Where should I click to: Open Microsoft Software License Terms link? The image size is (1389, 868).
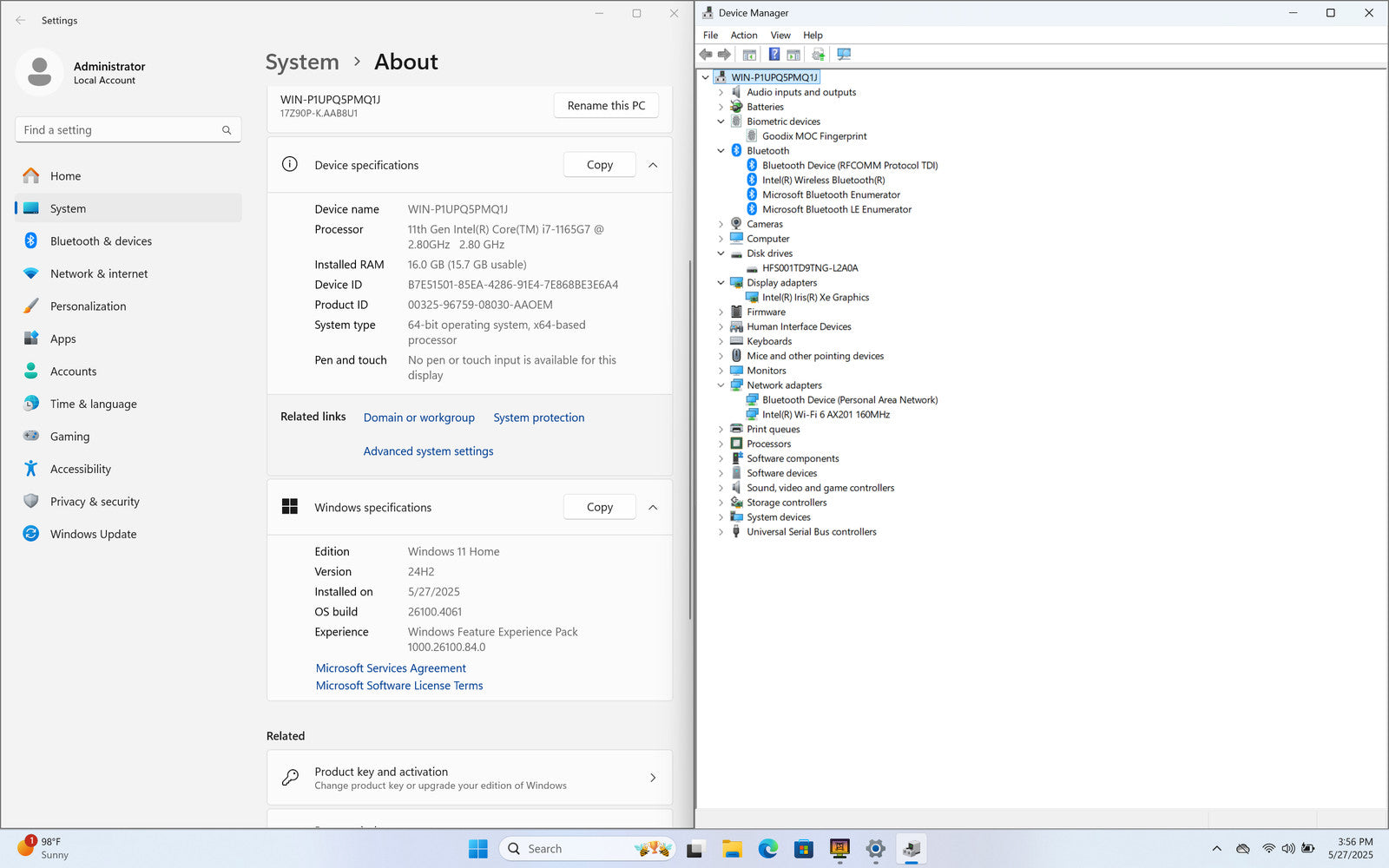point(399,686)
